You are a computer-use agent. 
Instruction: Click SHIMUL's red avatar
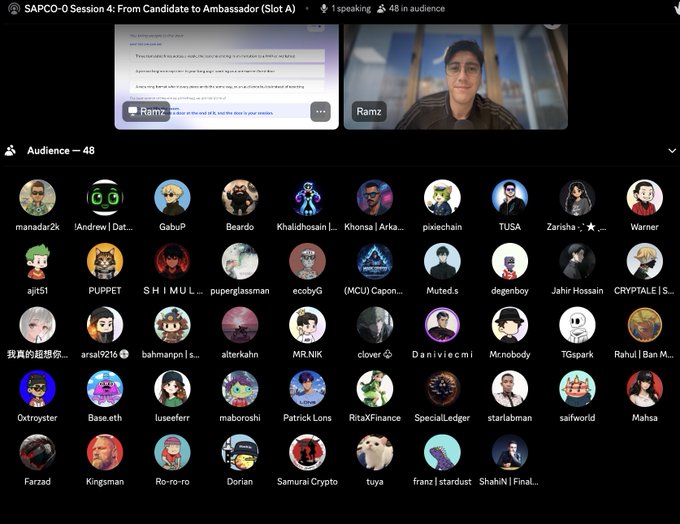pyautogui.click(x=172, y=261)
